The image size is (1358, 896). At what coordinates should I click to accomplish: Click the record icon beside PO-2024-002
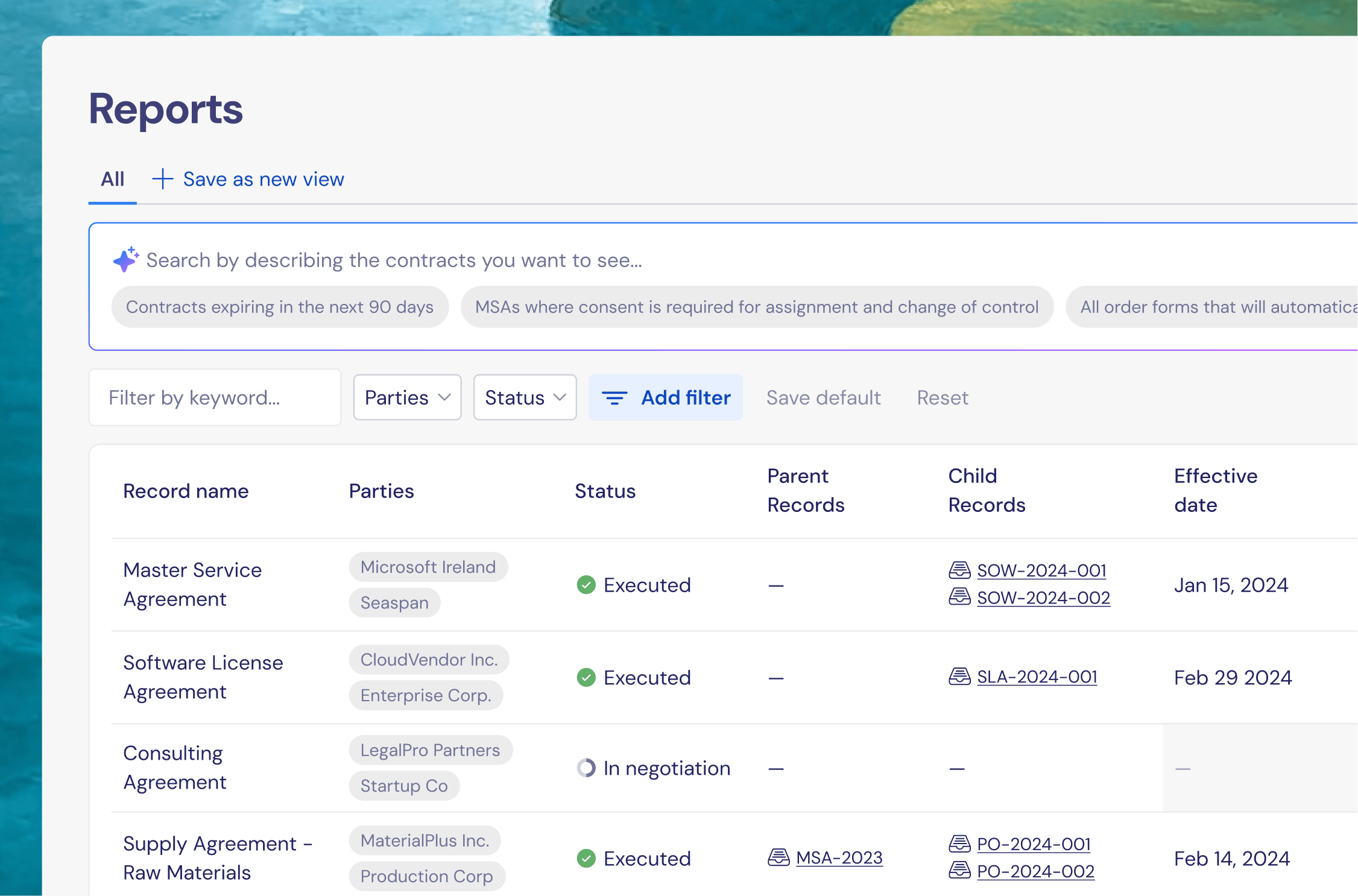pos(959,871)
